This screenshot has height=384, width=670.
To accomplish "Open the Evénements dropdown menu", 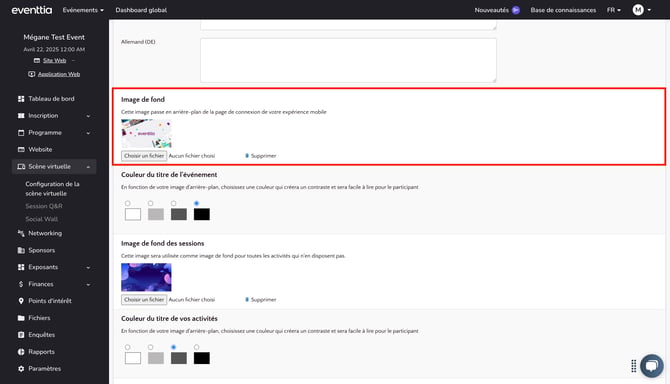I will [x=83, y=10].
